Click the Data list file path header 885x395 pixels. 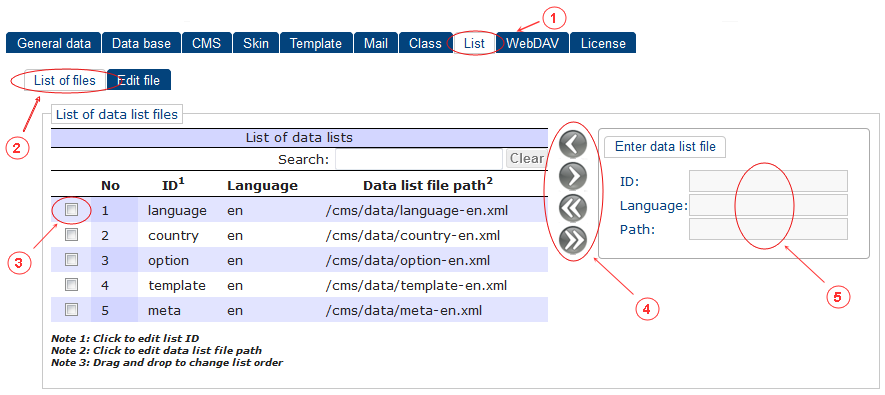tap(428, 184)
